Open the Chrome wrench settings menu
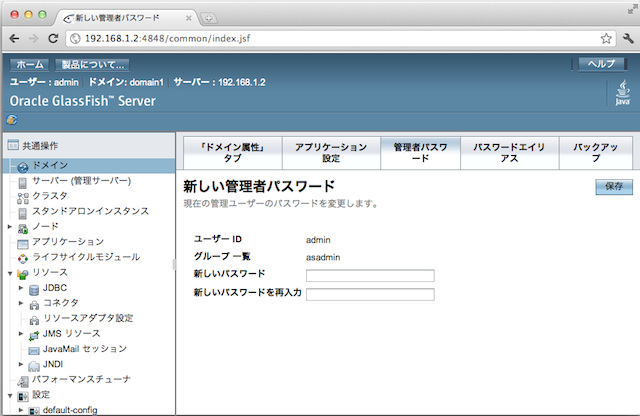Image resolution: width=640 pixels, height=416 pixels. pos(626,39)
